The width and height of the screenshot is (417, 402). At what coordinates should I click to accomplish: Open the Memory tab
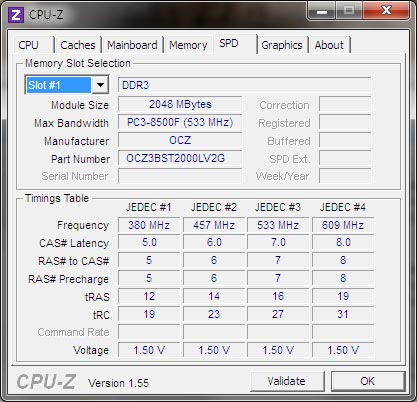pyautogui.click(x=188, y=45)
